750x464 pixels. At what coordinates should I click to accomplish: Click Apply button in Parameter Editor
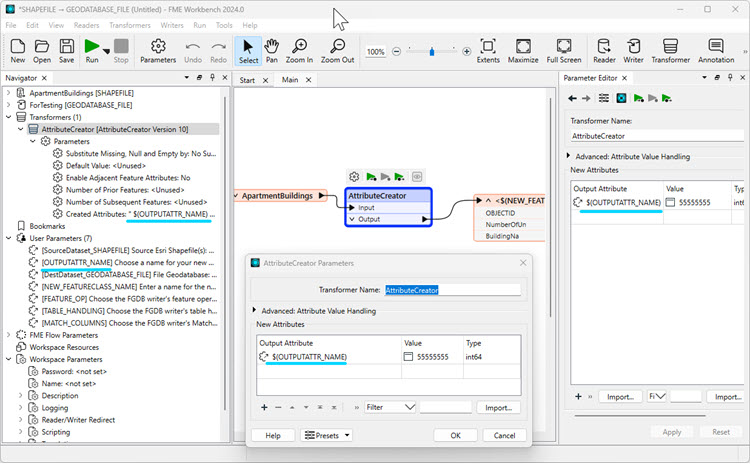[x=672, y=432]
